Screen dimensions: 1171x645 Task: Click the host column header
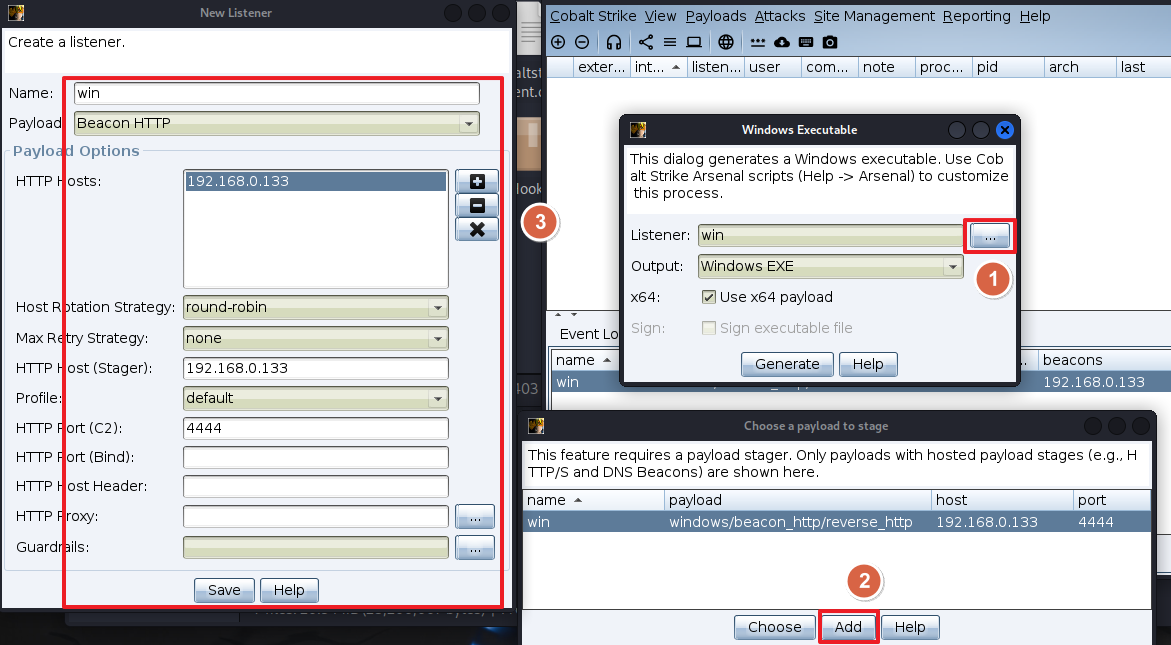1002,500
